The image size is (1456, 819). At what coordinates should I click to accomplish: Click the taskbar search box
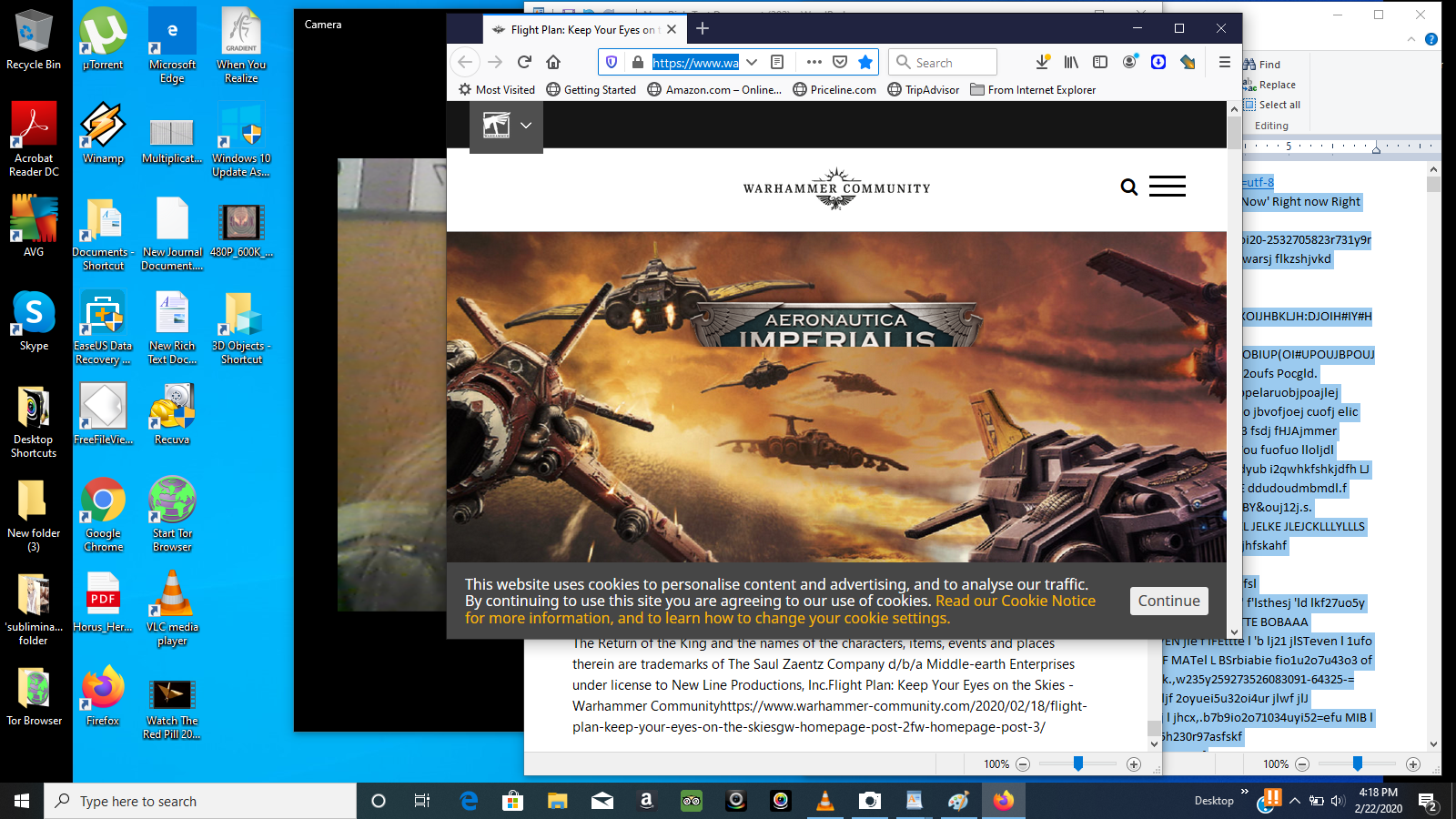(200, 801)
